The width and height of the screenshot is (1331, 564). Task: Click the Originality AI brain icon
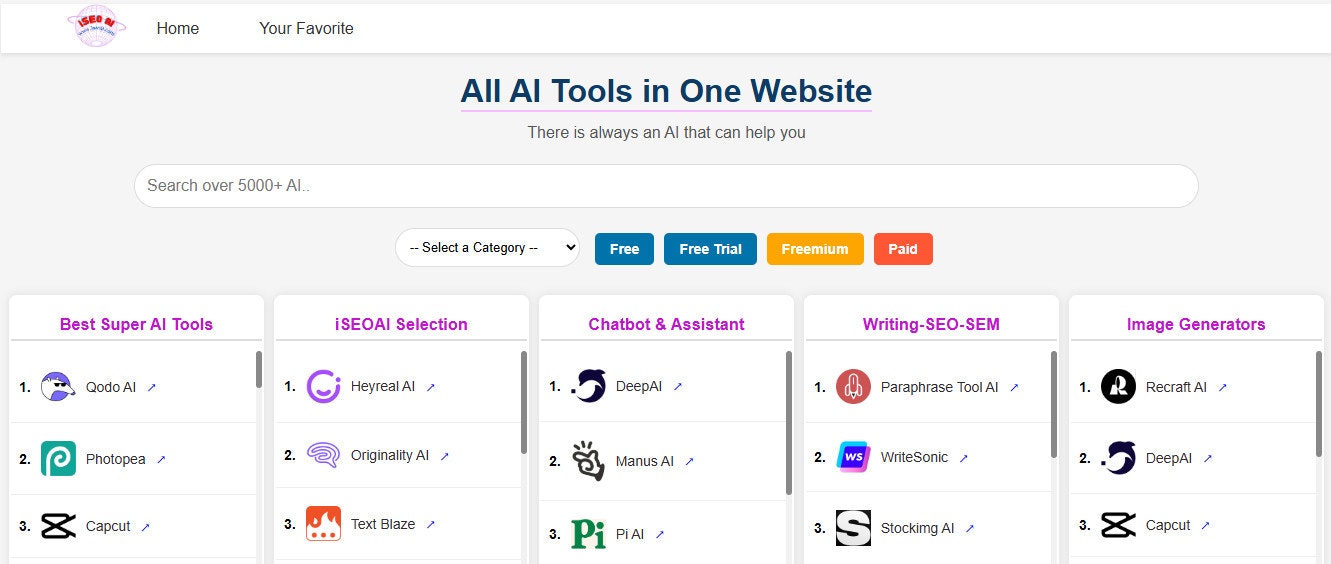pyautogui.click(x=323, y=455)
